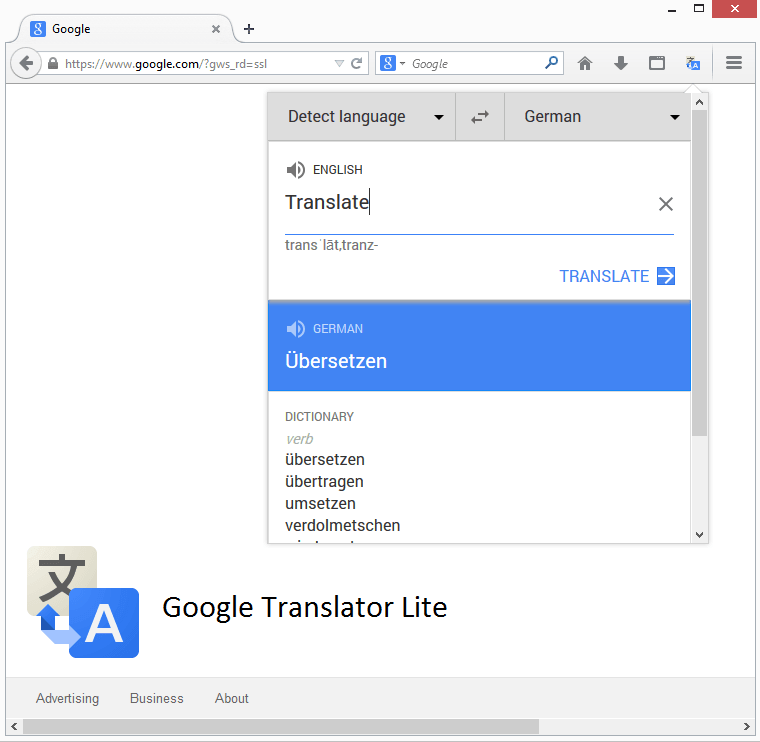Click the window-shaped toolbar icon beside Downloads
The height and width of the screenshot is (742, 760).
657,63
